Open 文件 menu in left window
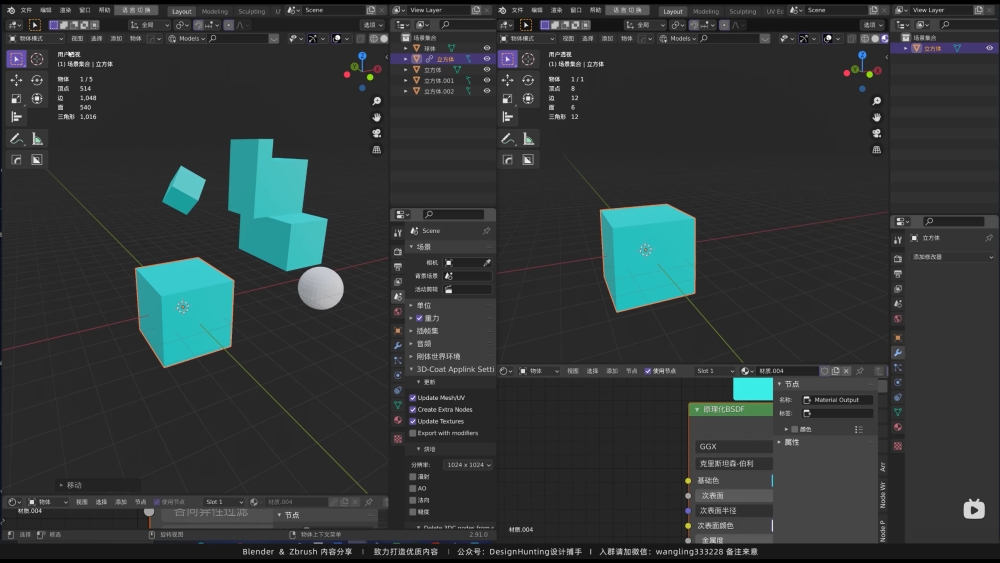The image size is (1000, 563). tap(26, 10)
